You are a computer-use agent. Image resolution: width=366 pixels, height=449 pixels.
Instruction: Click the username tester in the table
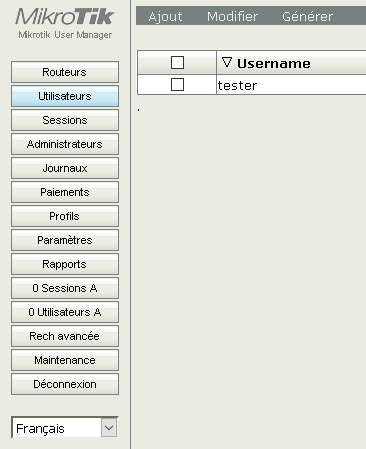tap(237, 86)
